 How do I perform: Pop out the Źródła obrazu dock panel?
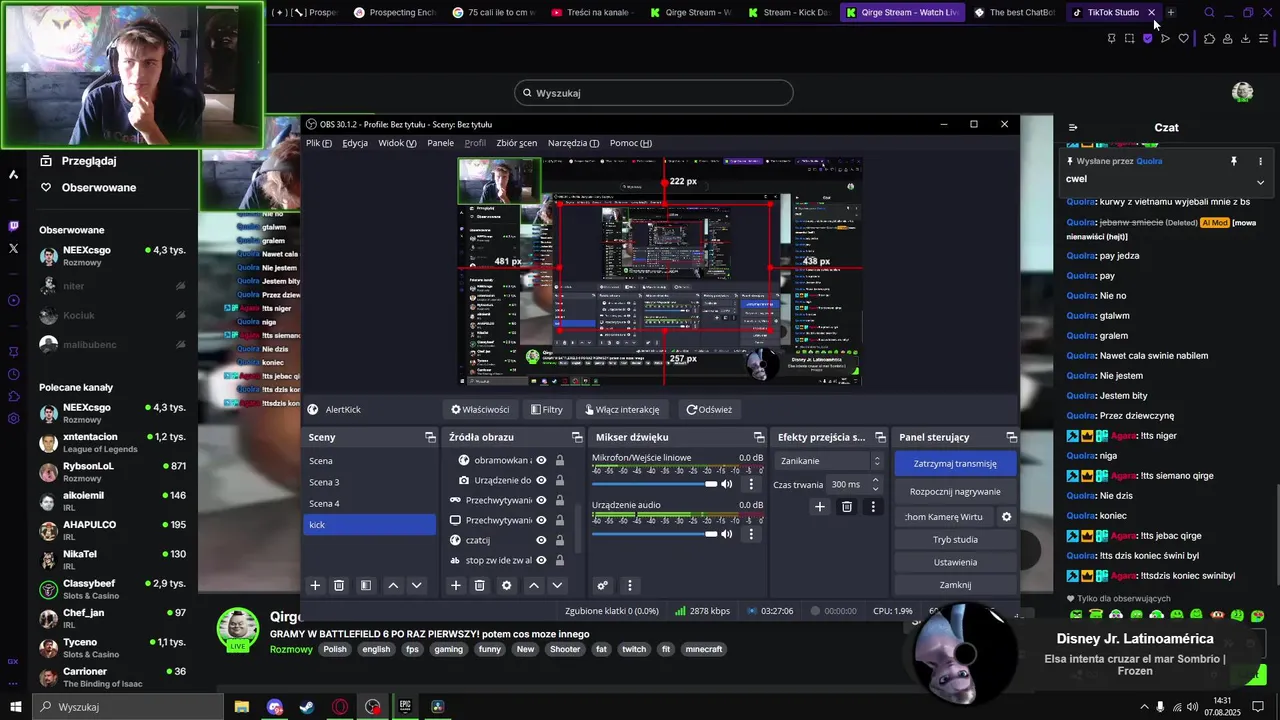(x=577, y=437)
